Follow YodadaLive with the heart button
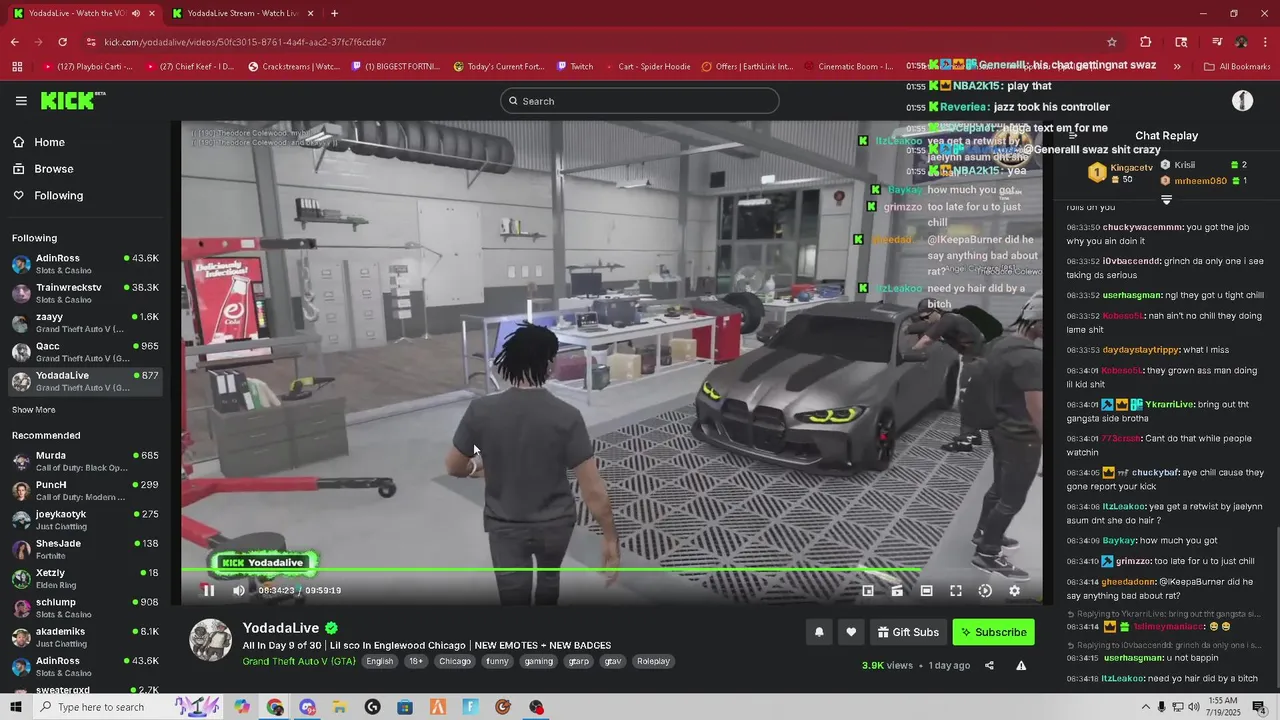 [x=851, y=632]
